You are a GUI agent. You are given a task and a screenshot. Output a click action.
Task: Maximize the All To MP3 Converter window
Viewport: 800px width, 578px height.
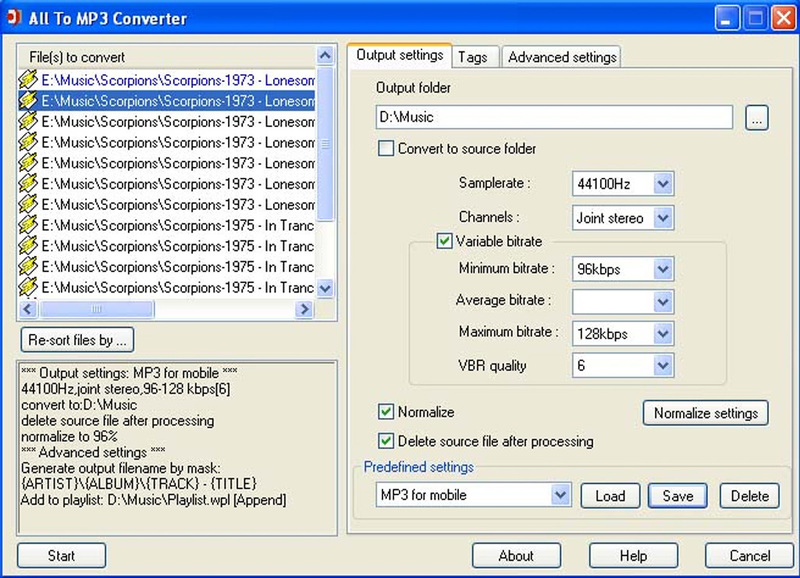[x=755, y=18]
